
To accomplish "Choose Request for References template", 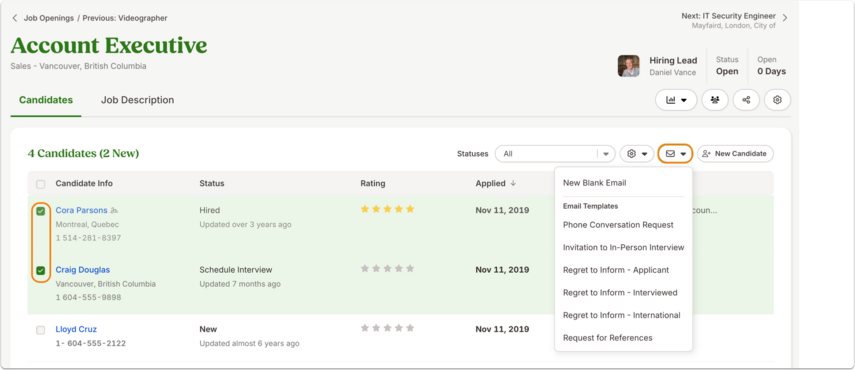I will (x=607, y=338).
